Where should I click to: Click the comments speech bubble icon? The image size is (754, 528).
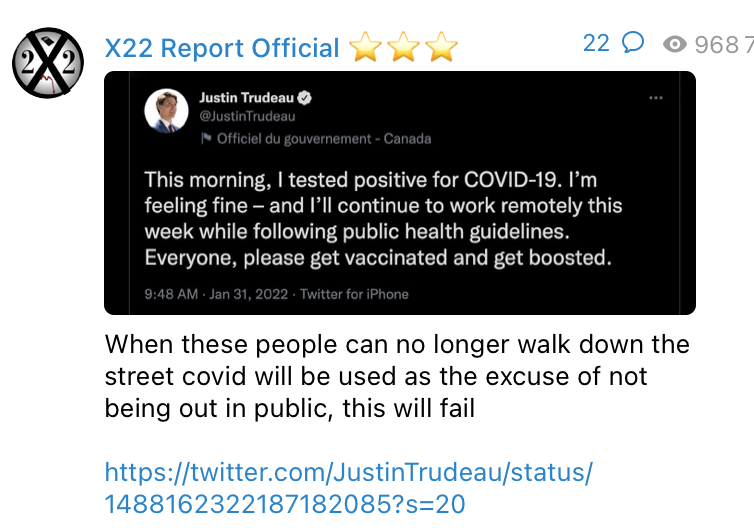point(632,43)
